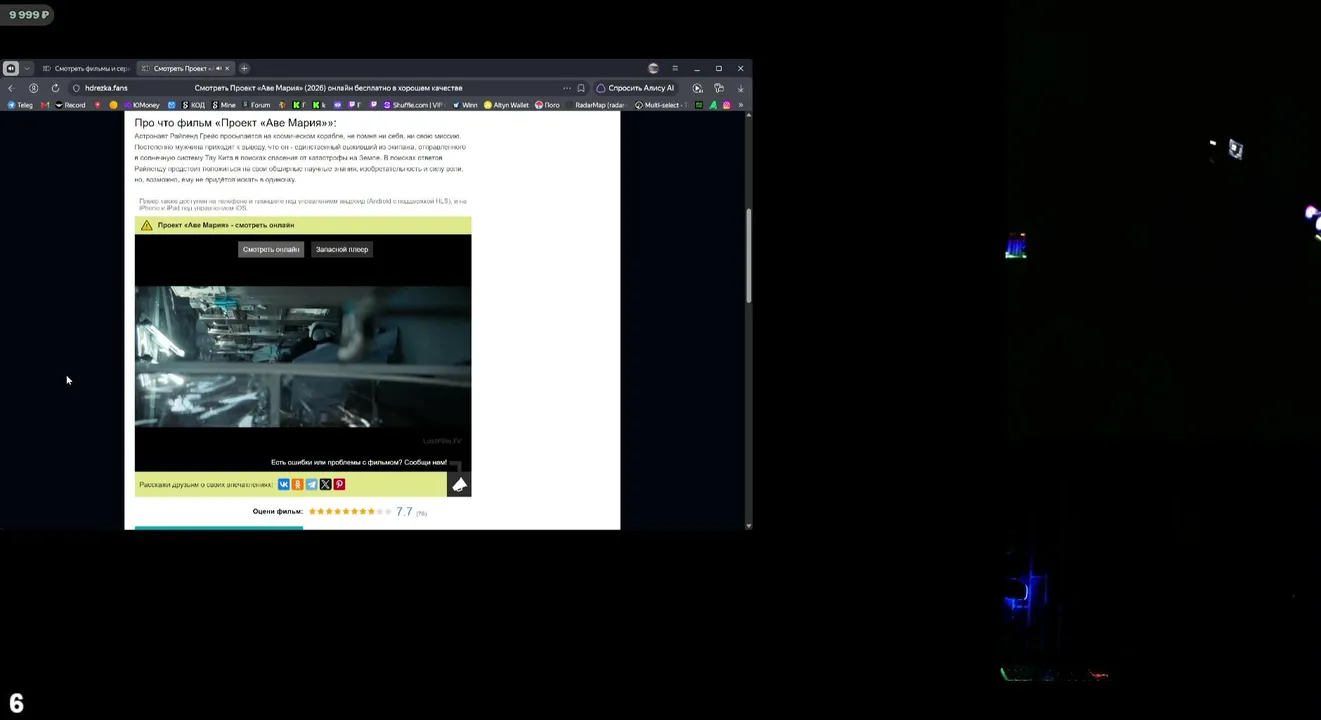
Task: Open the downloads panel
Action: [740, 88]
